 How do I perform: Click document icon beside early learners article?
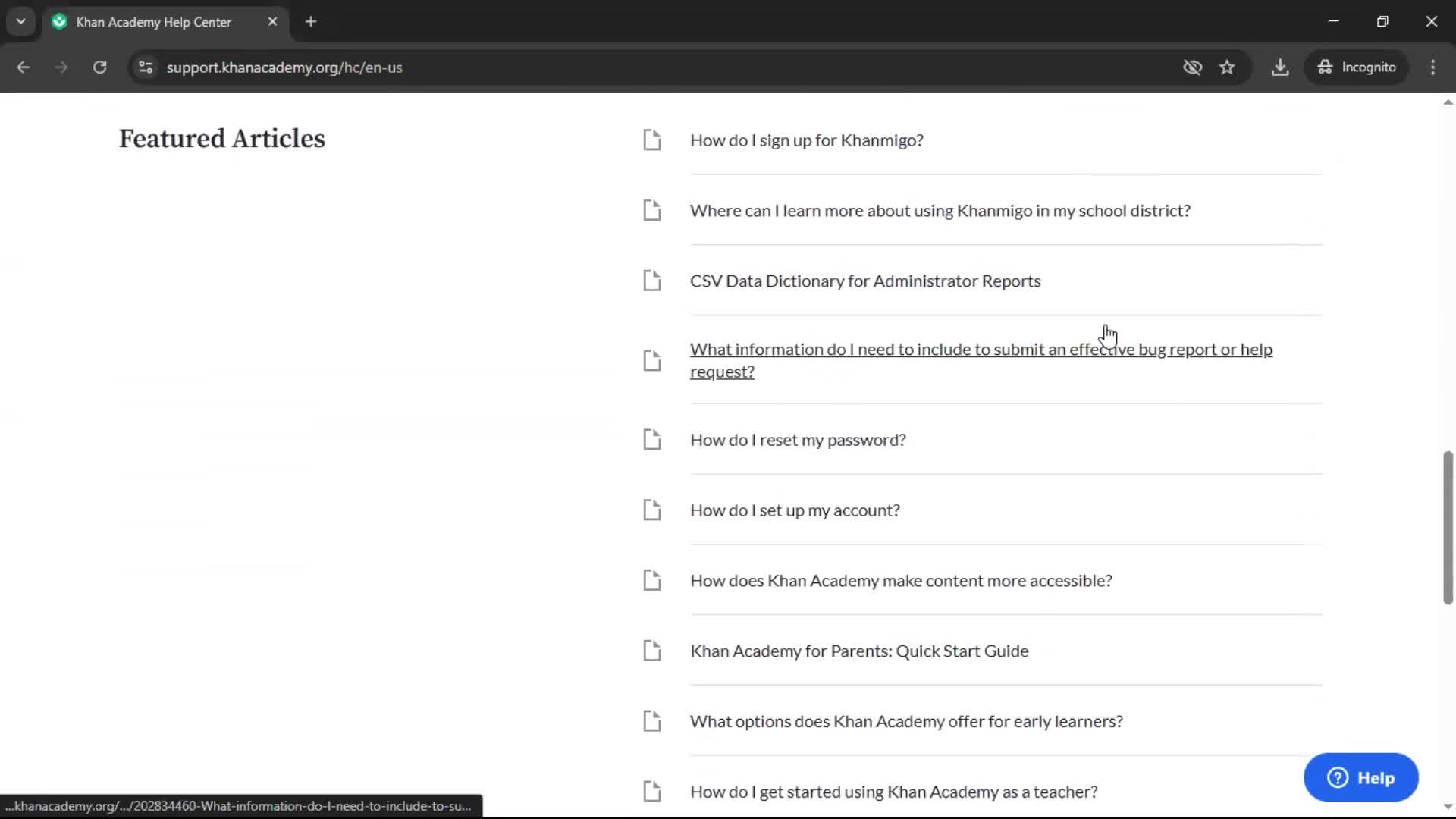pos(652,722)
